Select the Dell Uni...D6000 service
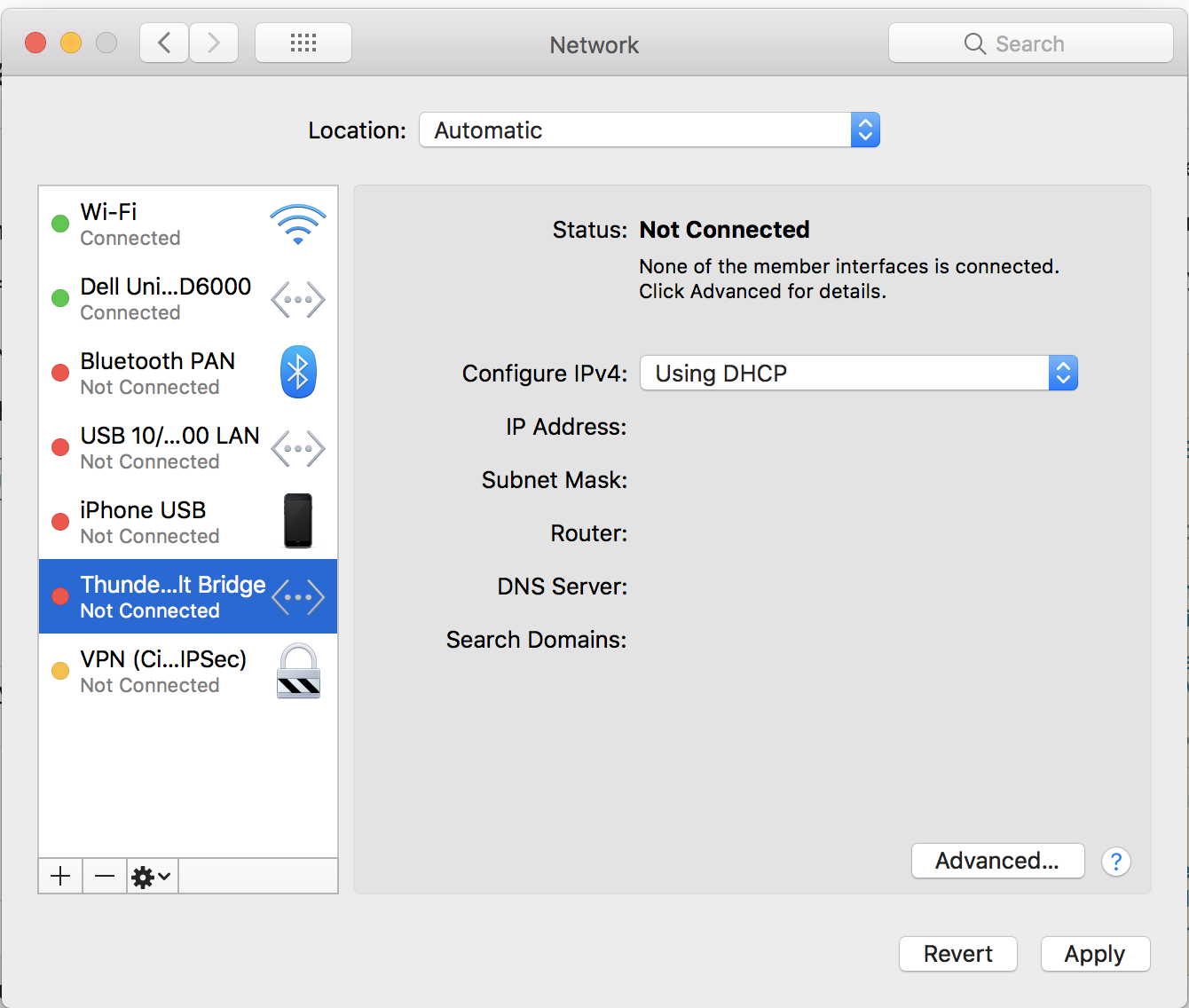1189x1008 pixels. pos(188,298)
